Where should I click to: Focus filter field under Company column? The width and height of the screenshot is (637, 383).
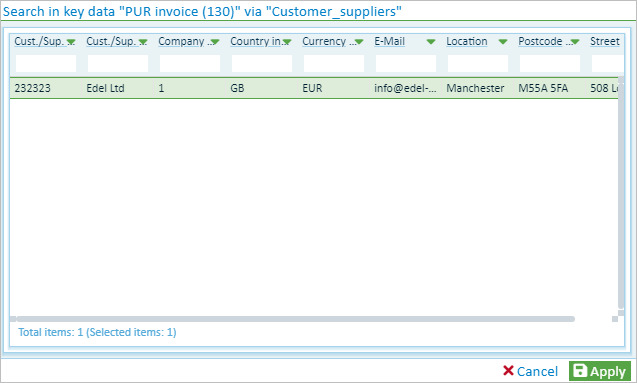pos(190,64)
